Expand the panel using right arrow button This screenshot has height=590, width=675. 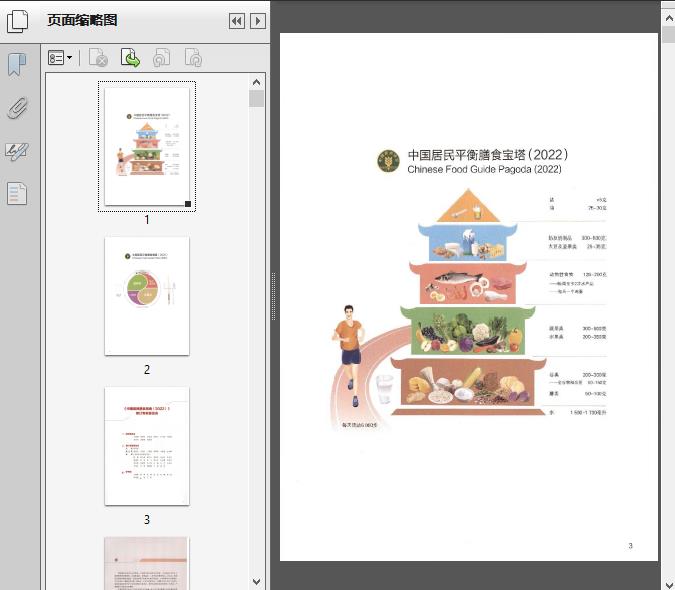tap(258, 21)
